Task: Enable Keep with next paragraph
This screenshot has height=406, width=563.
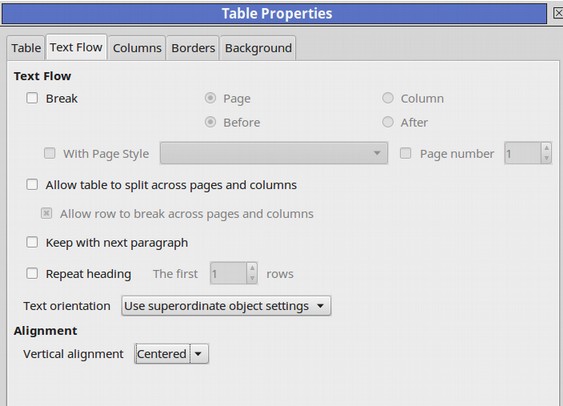Action: tap(32, 242)
